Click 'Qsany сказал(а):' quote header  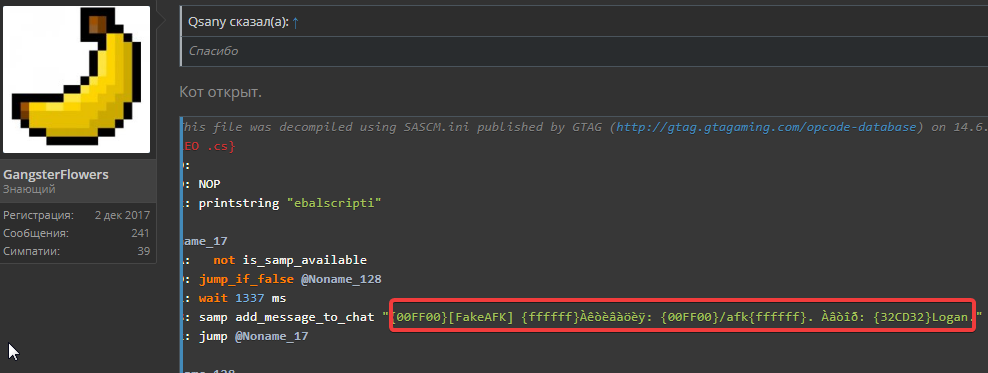tap(238, 22)
